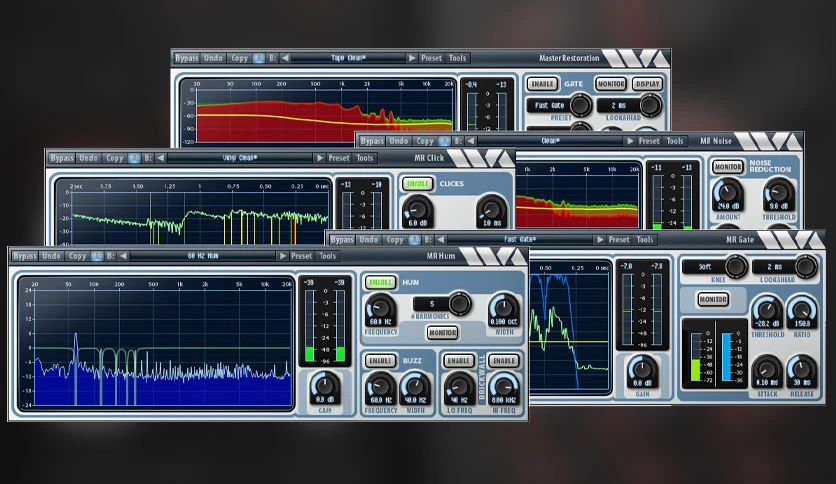Go to the previous preset in MR Click

[160, 158]
